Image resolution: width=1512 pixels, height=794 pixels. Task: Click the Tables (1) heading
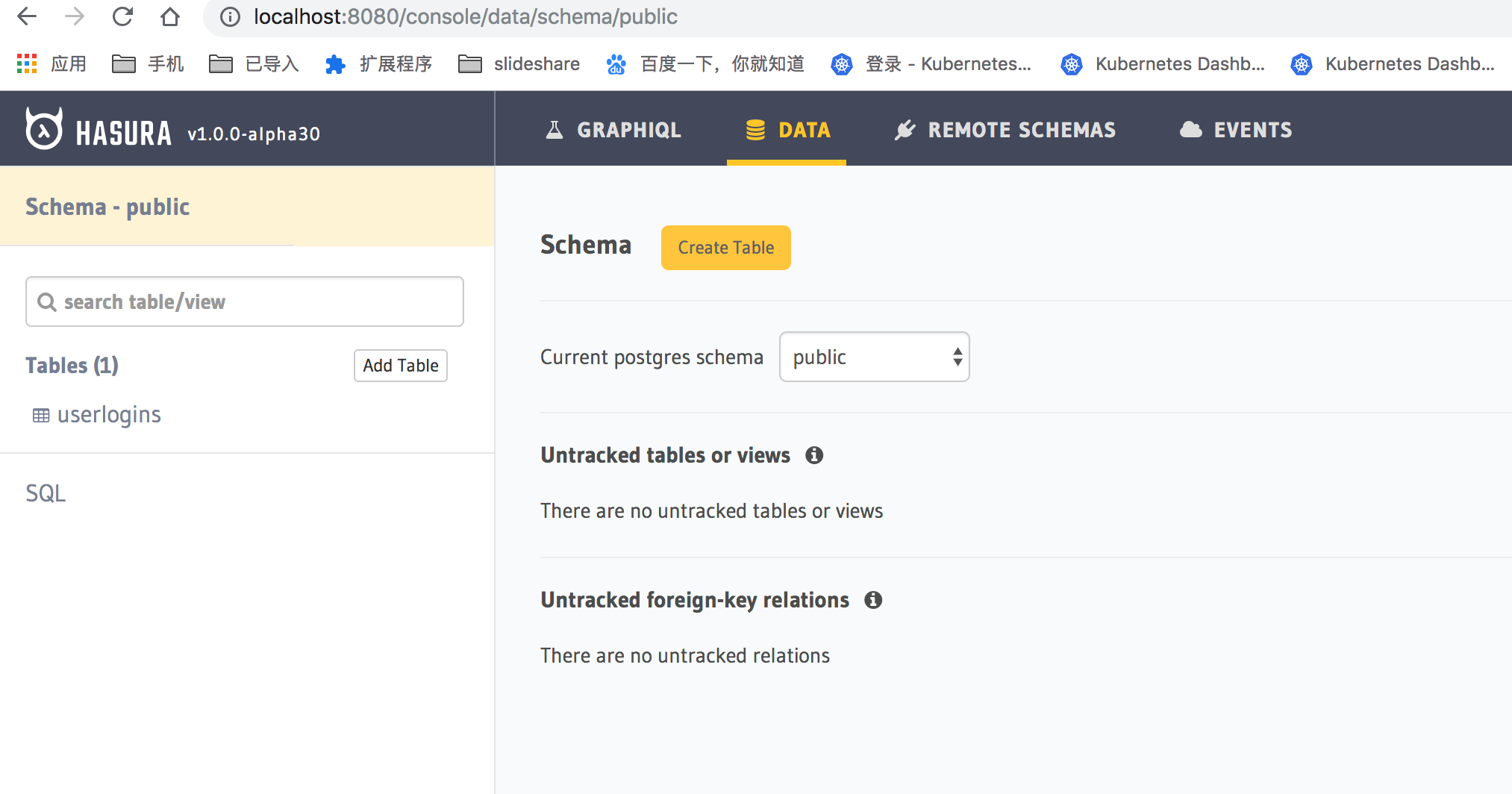click(x=72, y=366)
